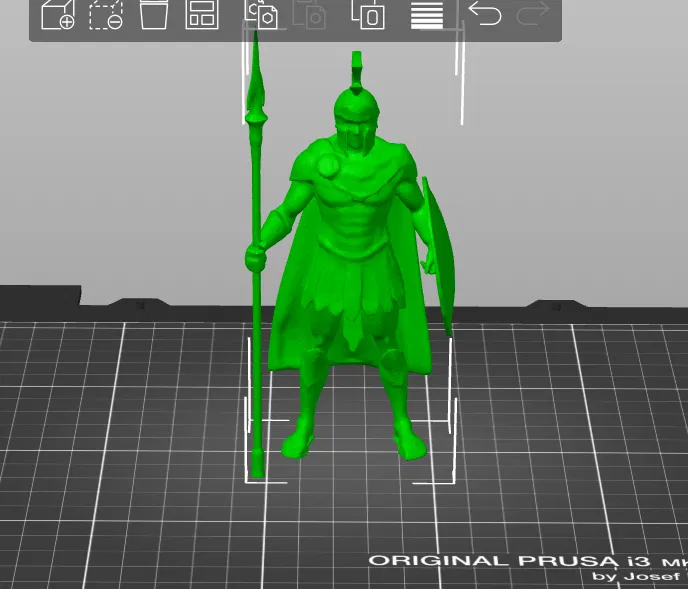Click the greyed-out Paste icon
This screenshot has height=589, width=688.
click(309, 15)
